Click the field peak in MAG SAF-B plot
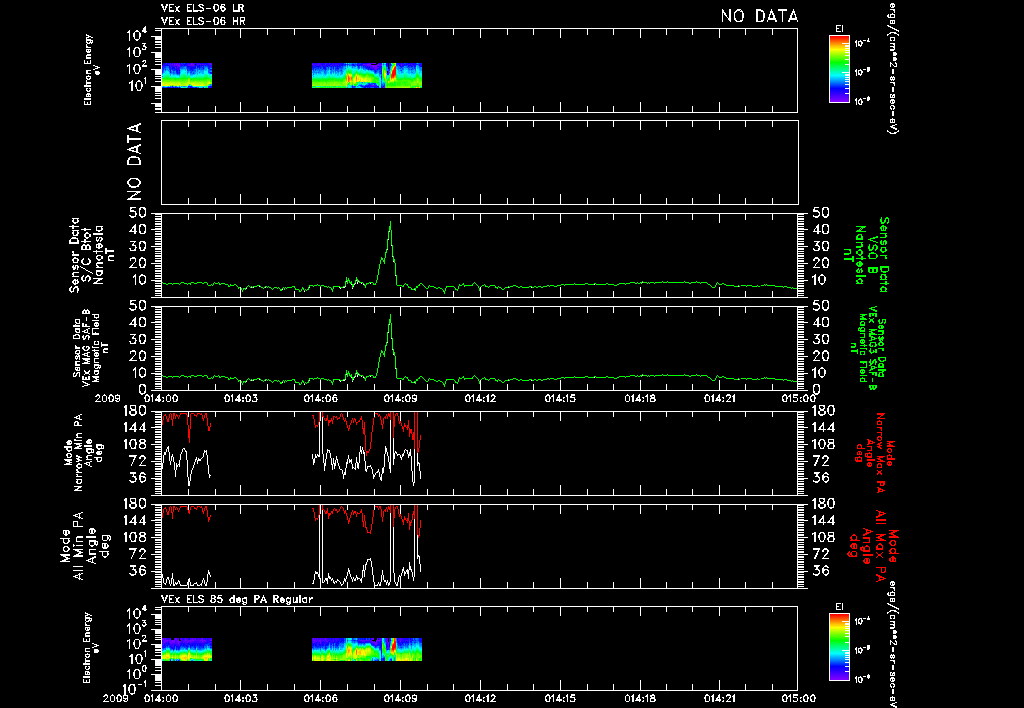The width and height of the screenshot is (1024, 708). point(391,315)
